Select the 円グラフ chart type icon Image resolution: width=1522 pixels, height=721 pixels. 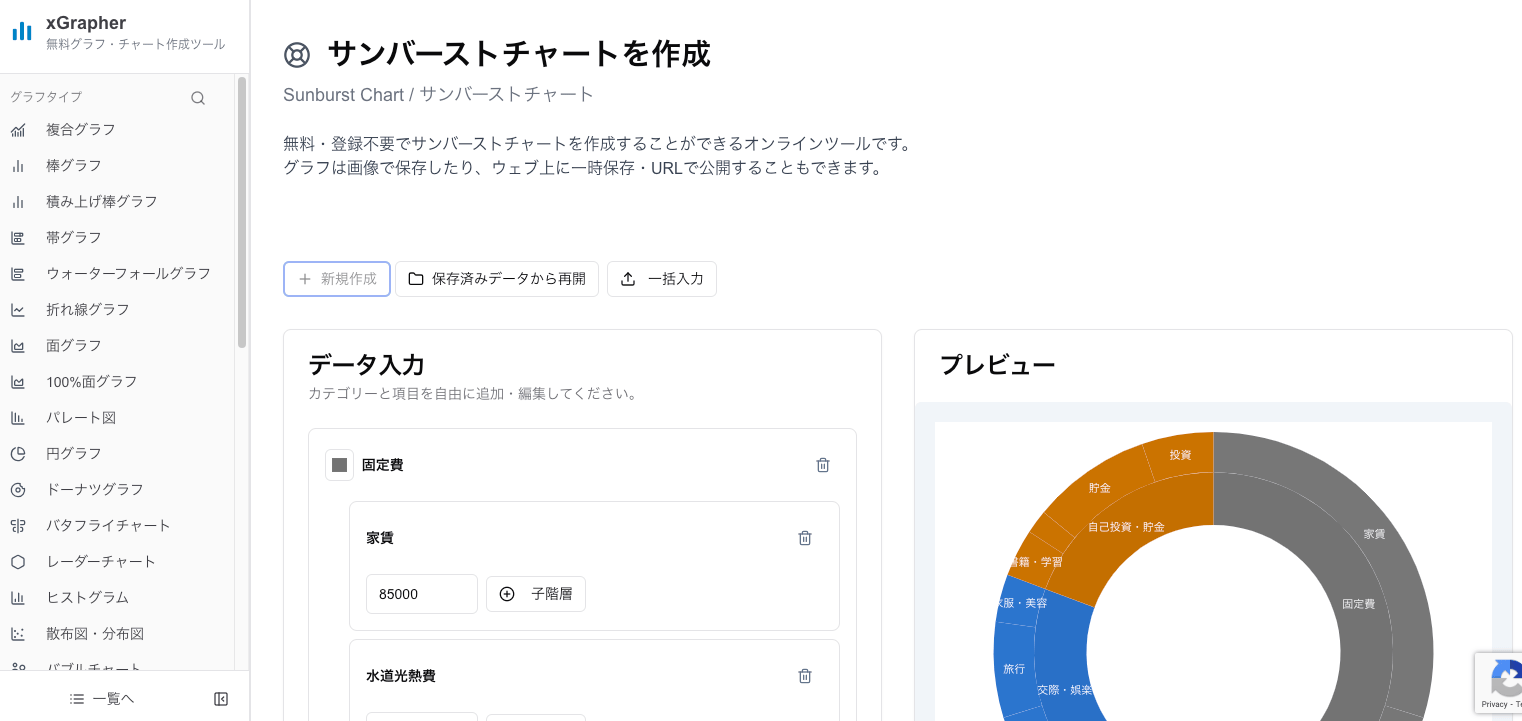[20, 453]
